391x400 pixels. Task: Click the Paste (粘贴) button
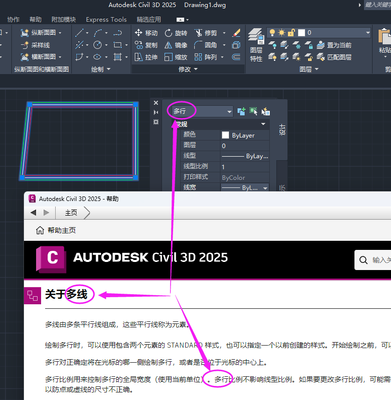[385, 41]
